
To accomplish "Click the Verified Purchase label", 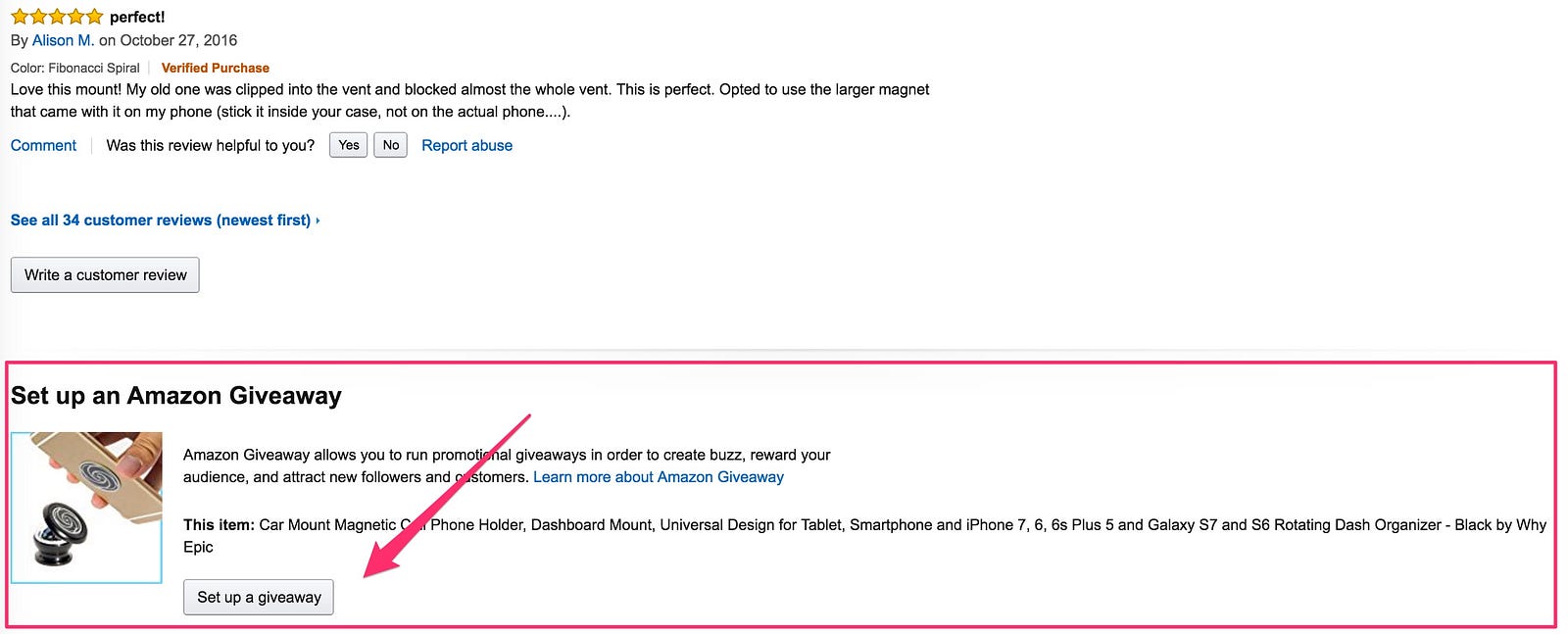I will click(215, 68).
